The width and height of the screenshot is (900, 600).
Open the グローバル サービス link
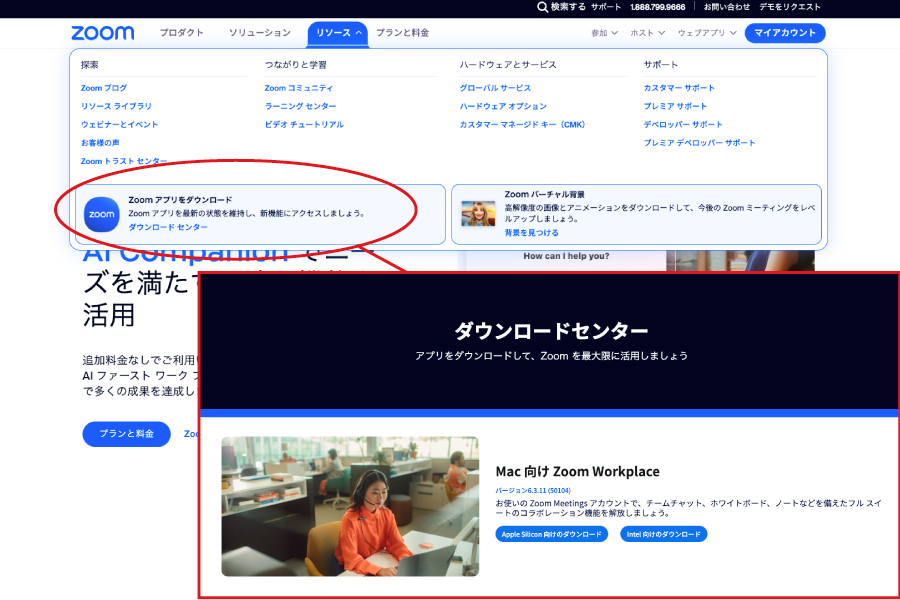coord(495,88)
